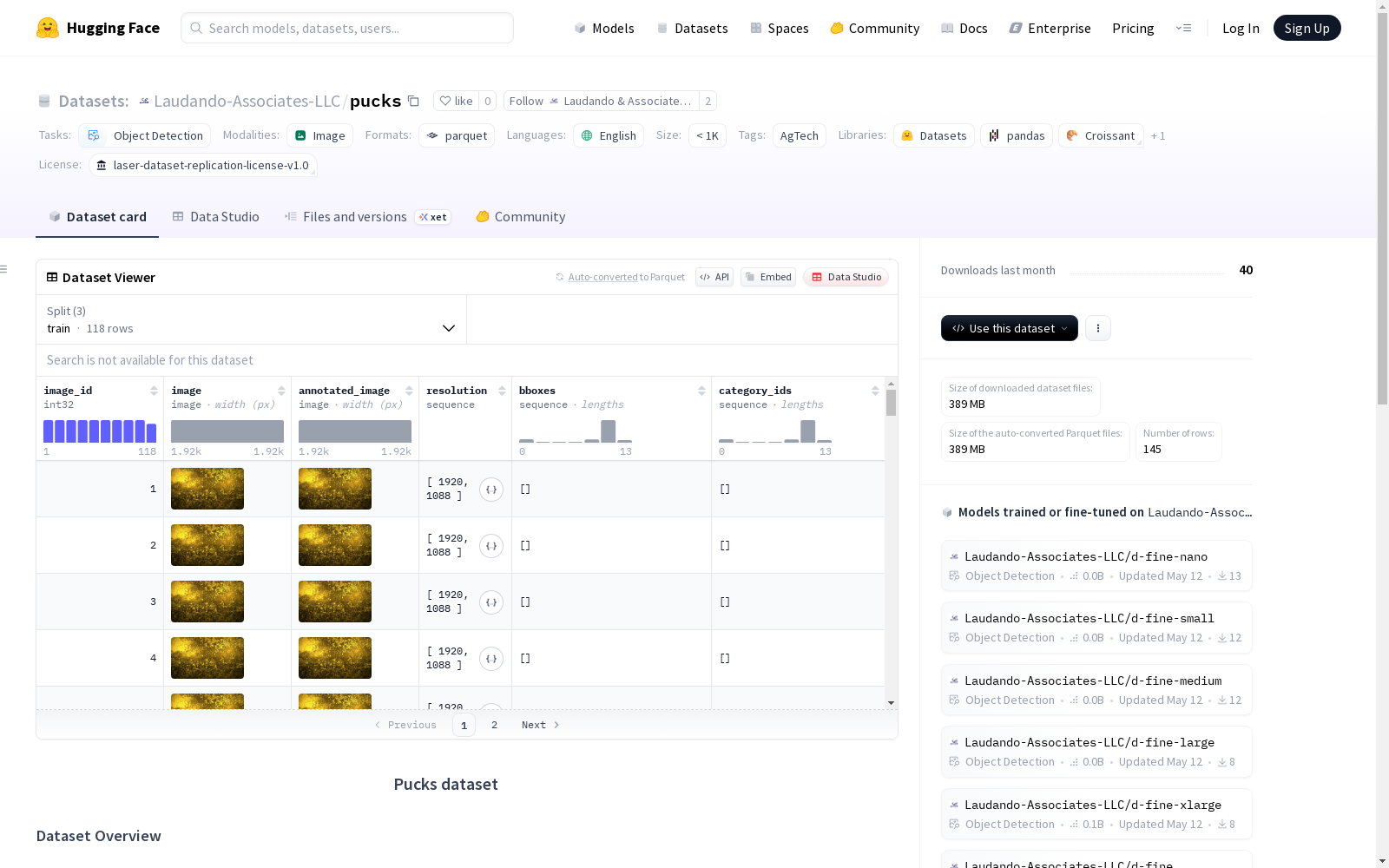Open the d-fine-small model card
1389x868 pixels.
tap(1096, 628)
